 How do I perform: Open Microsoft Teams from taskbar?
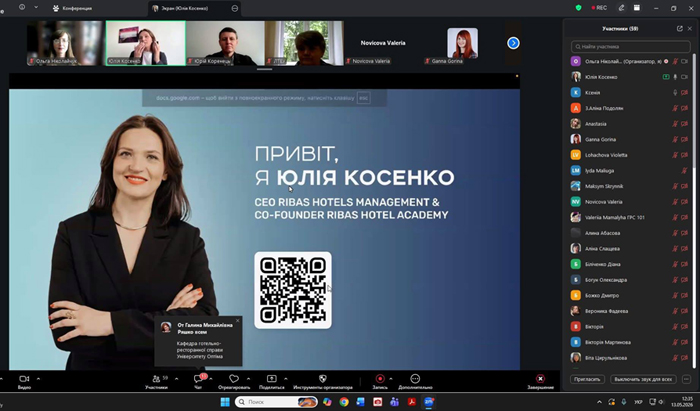coord(395,402)
